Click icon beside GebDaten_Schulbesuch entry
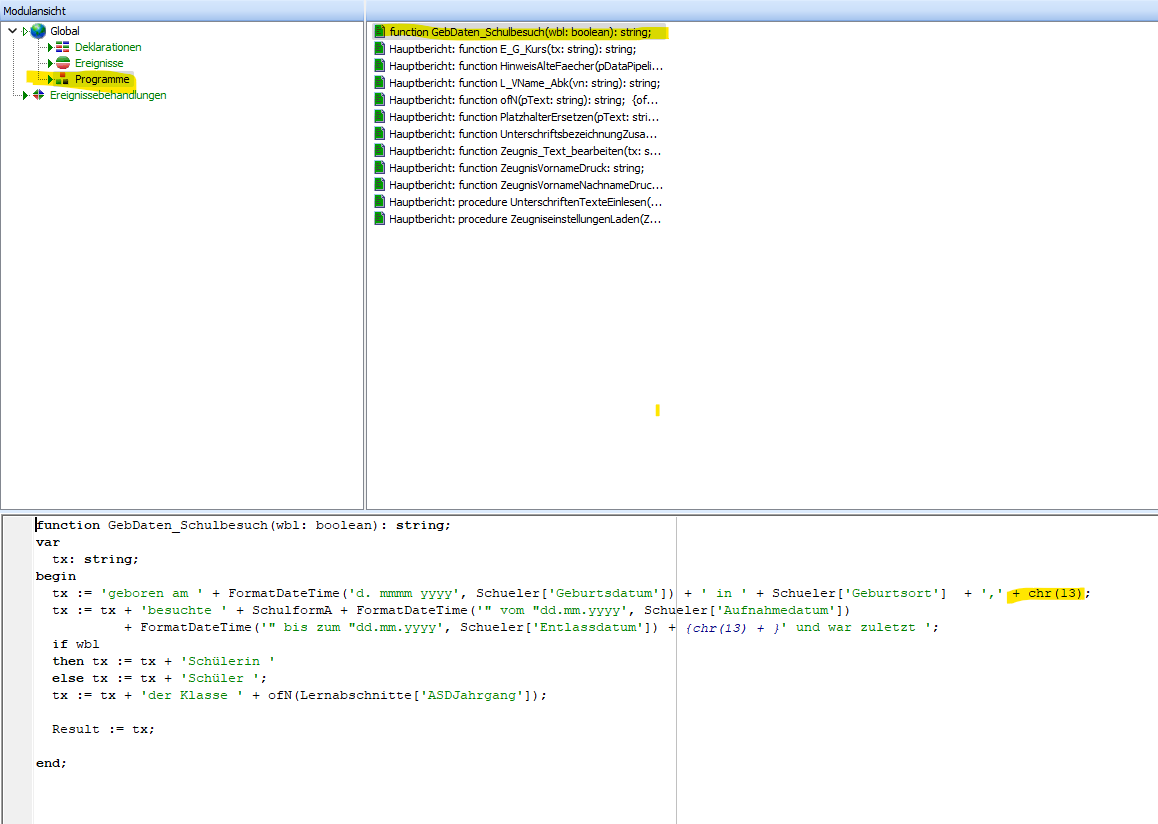The height and width of the screenshot is (824, 1158). pos(380,32)
